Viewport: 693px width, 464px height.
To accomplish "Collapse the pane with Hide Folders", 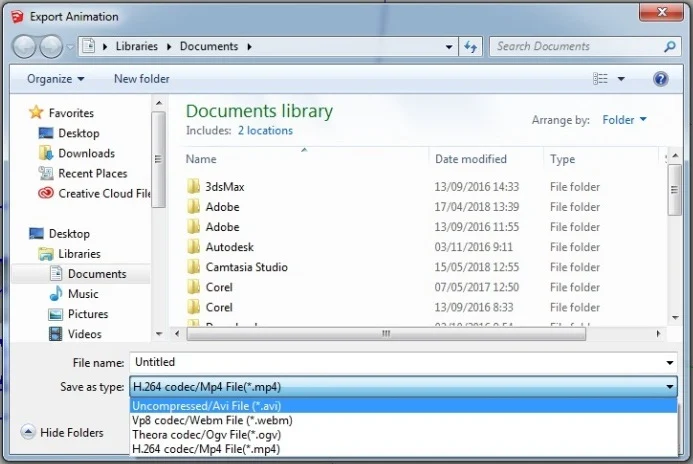I will pyautogui.click(x=62, y=432).
